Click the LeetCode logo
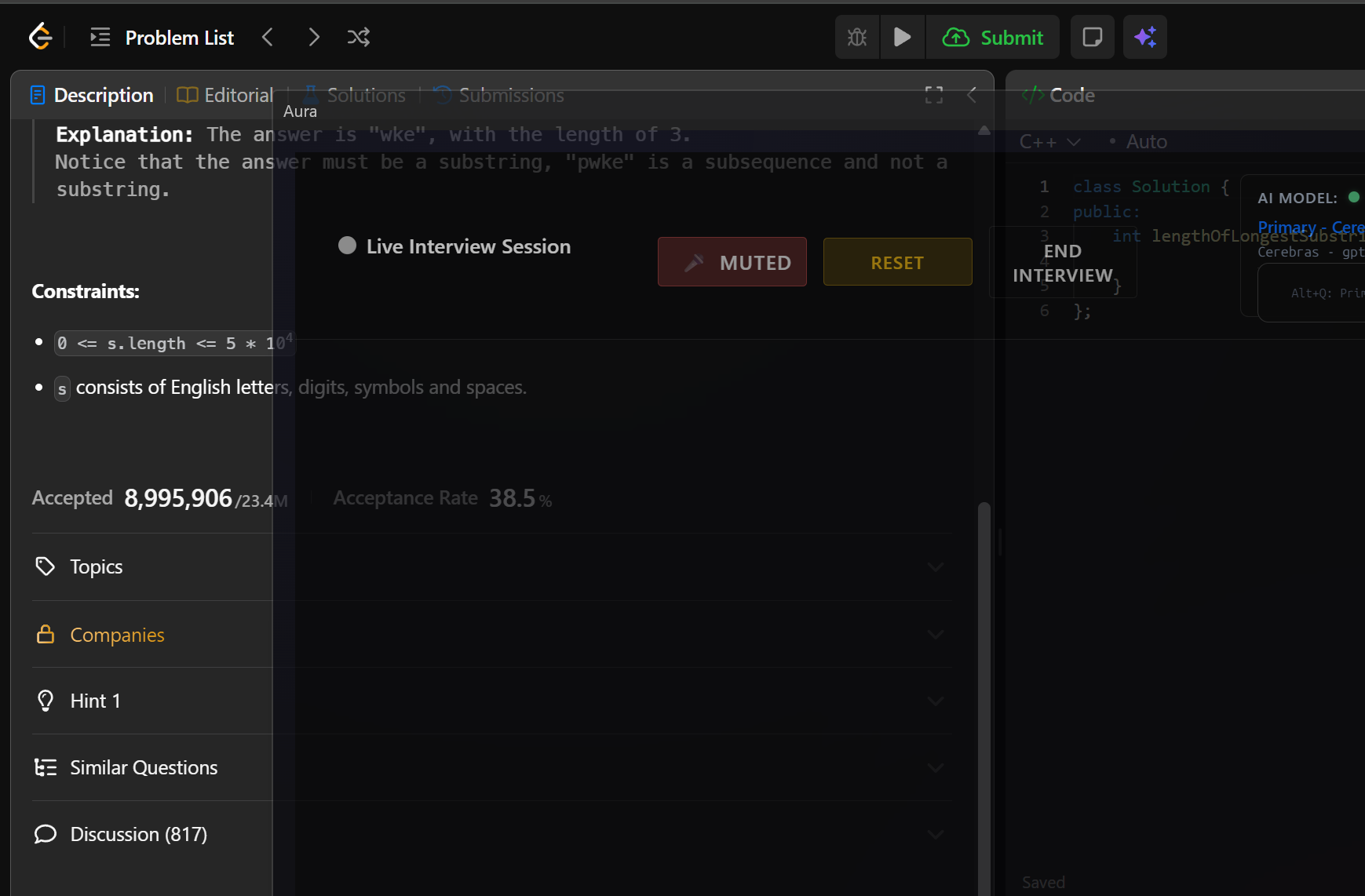Screen dimensions: 1365x896 click(x=40, y=36)
